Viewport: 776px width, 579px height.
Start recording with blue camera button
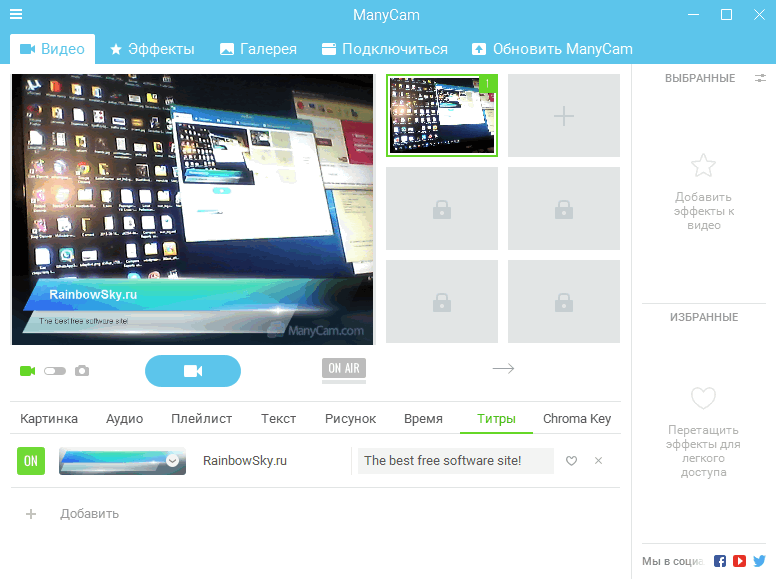pos(193,371)
